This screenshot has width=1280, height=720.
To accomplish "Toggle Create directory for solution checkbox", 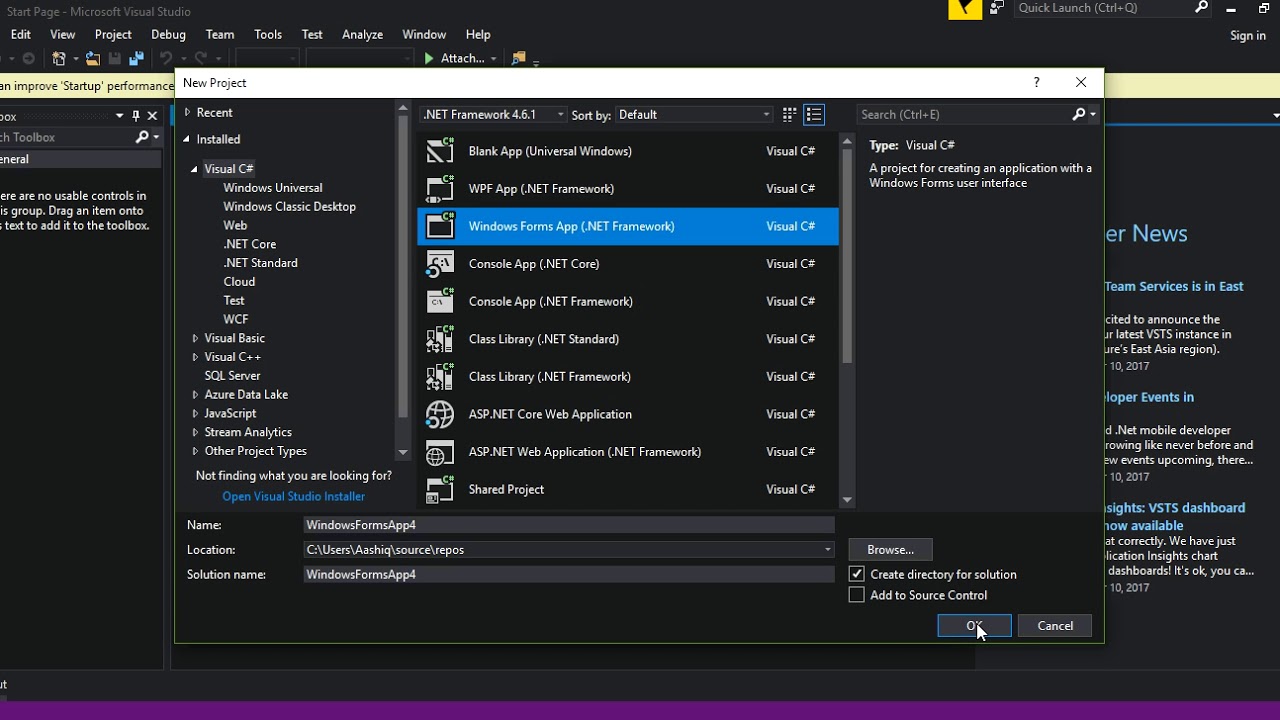I will tap(856, 574).
